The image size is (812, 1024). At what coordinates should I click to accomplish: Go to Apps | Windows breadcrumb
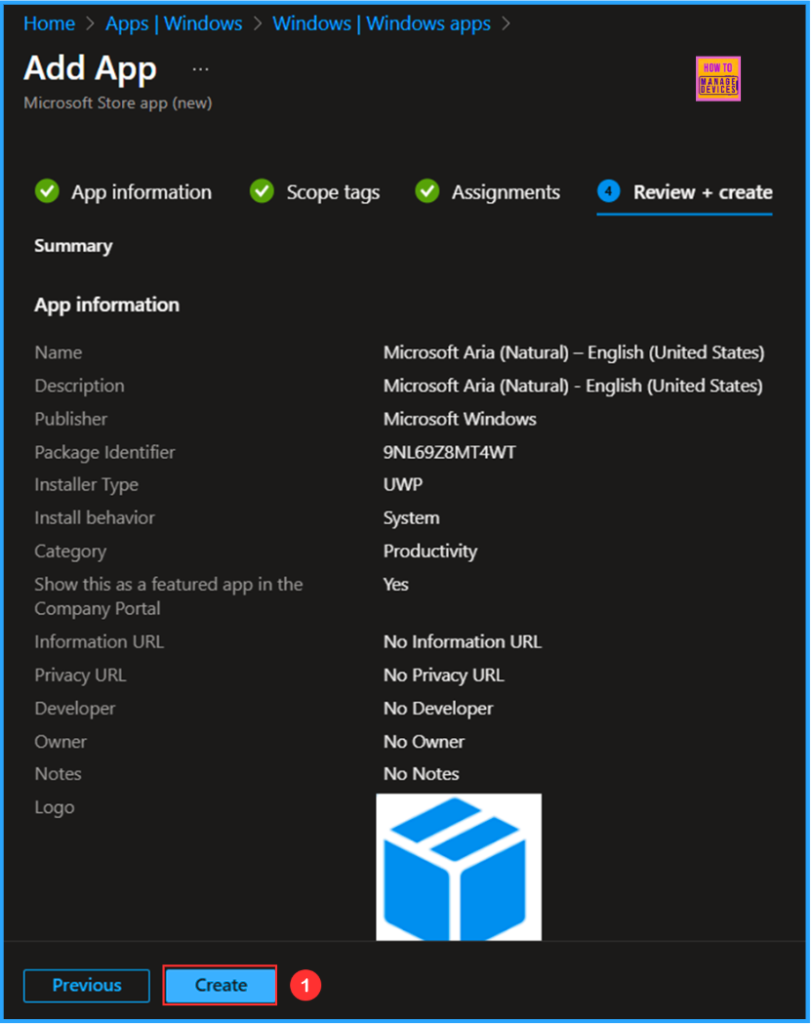click(x=175, y=23)
